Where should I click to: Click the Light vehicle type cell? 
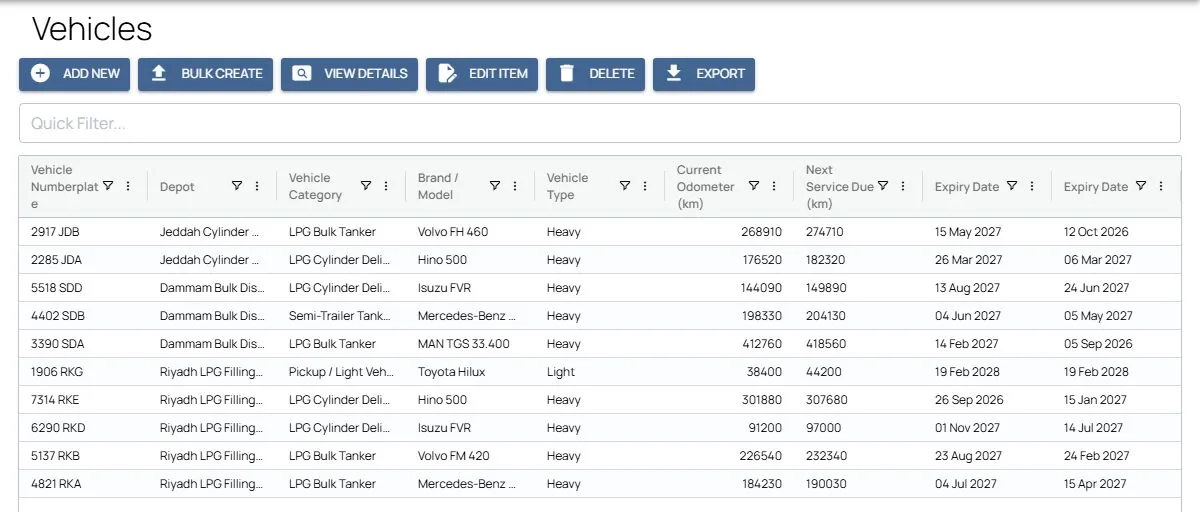coord(561,372)
